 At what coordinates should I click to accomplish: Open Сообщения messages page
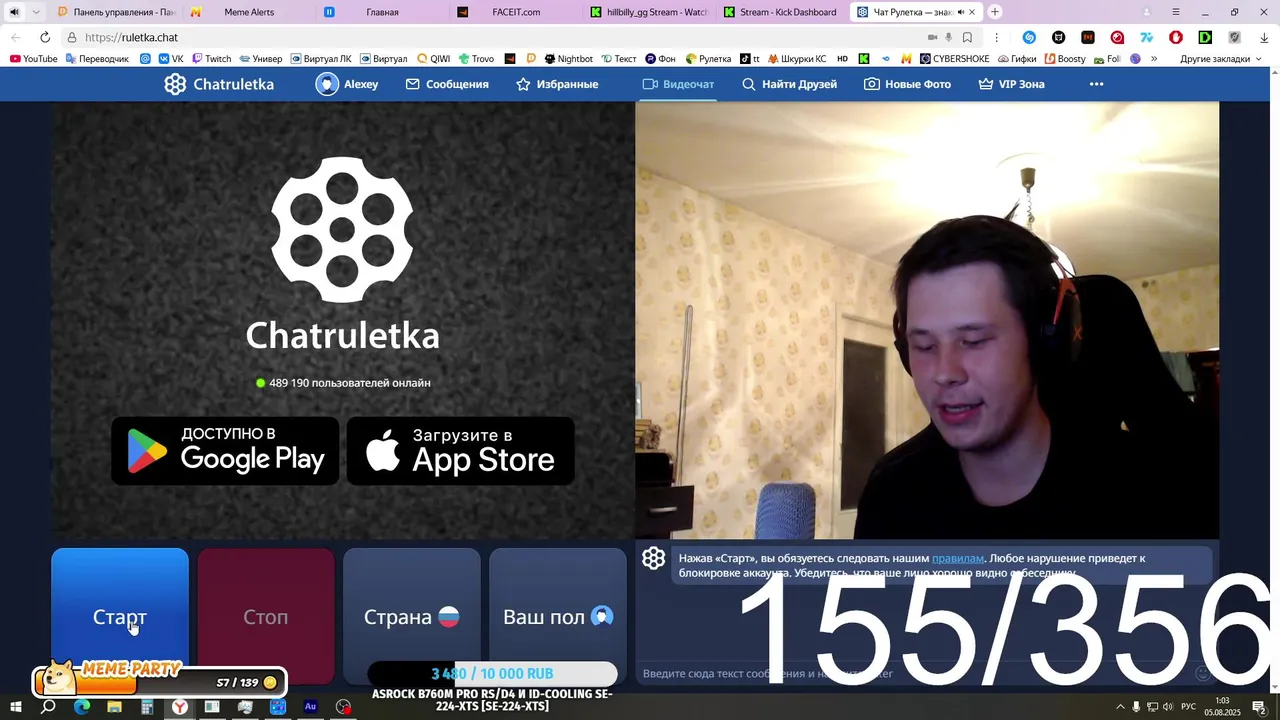pos(447,84)
